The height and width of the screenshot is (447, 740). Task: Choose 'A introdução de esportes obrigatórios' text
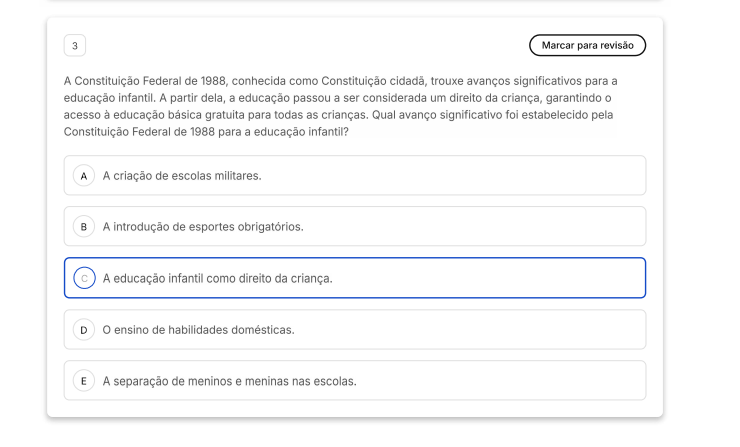[203, 227]
